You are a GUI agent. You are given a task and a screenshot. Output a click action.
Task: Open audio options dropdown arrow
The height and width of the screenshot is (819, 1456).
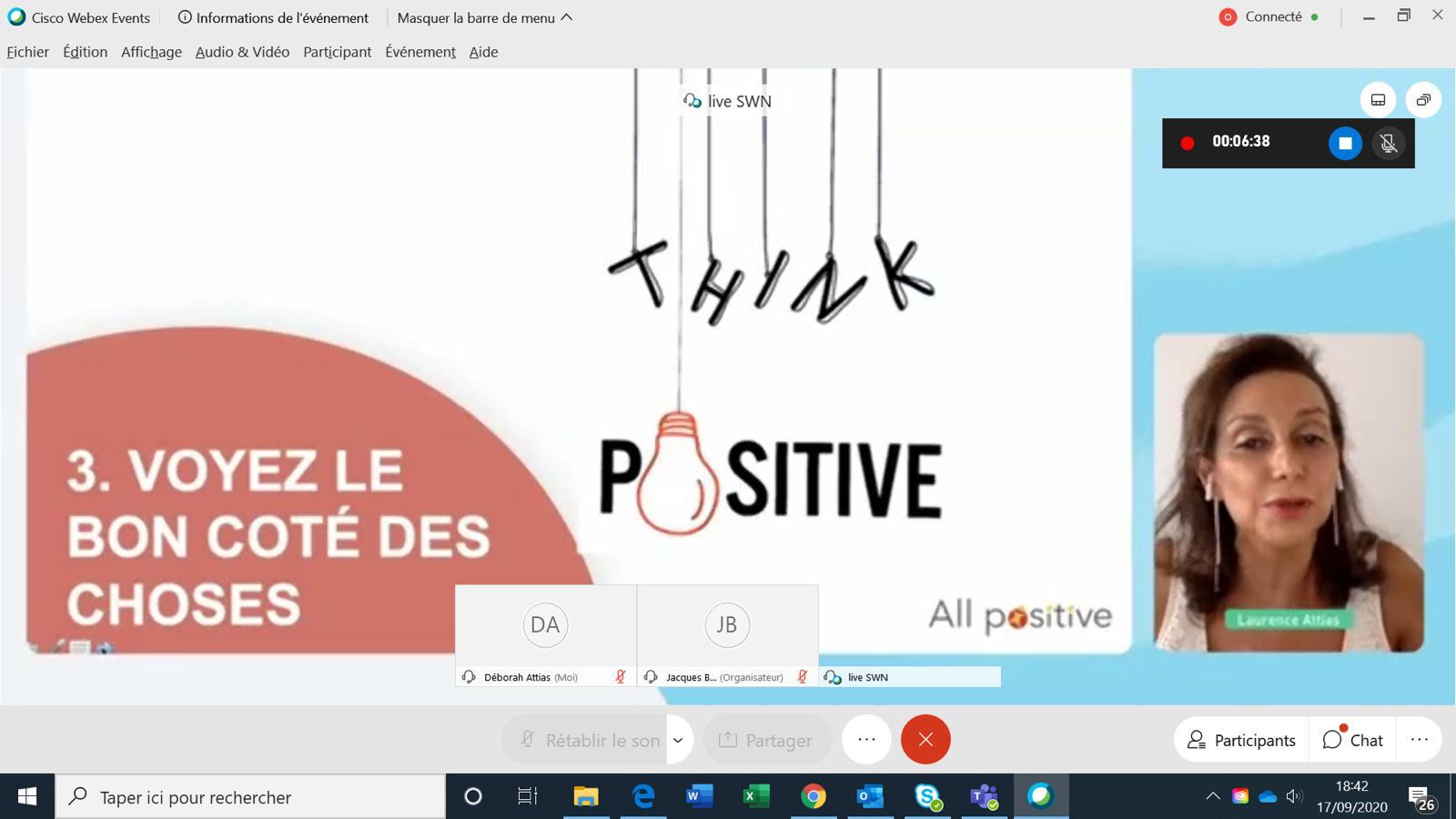pos(679,740)
